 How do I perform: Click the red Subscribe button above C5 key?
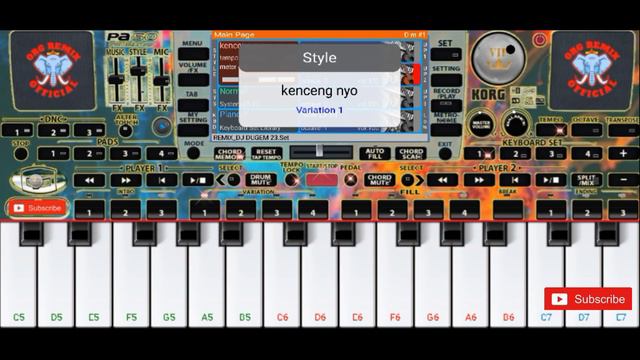pos(38,208)
